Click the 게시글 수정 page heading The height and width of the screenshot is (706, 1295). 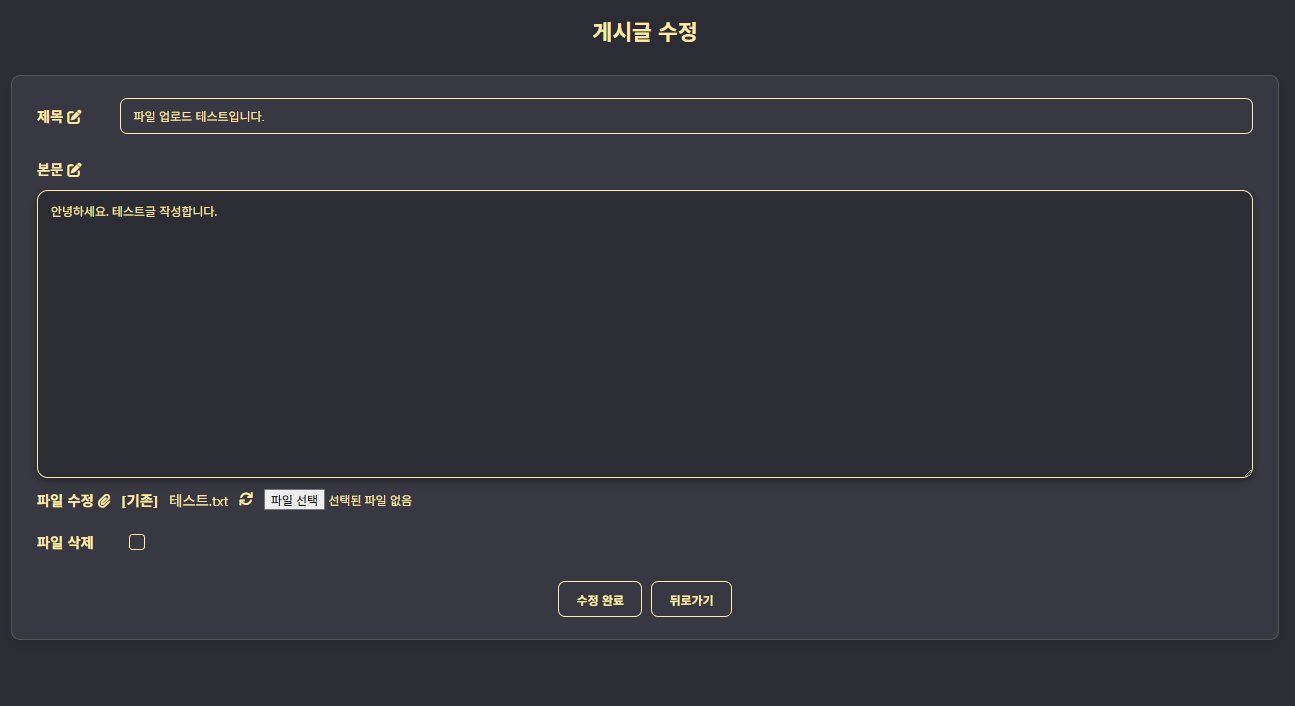[x=645, y=32]
